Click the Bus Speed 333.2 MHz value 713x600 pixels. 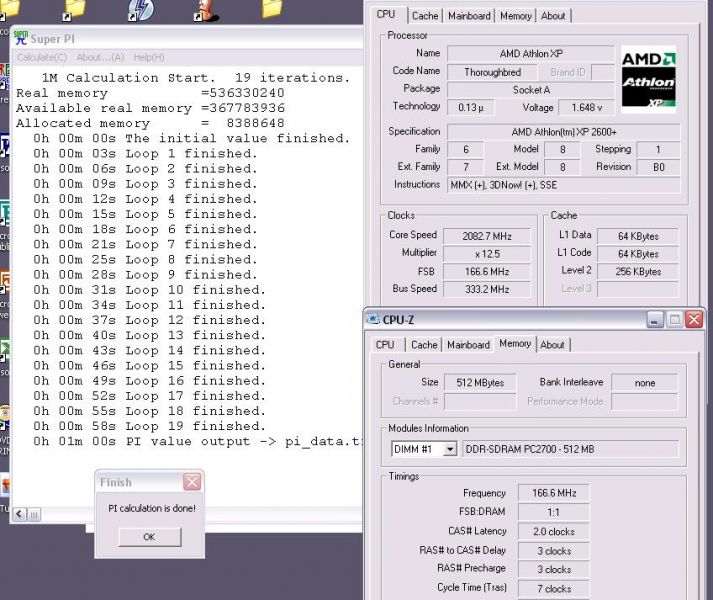click(x=487, y=289)
